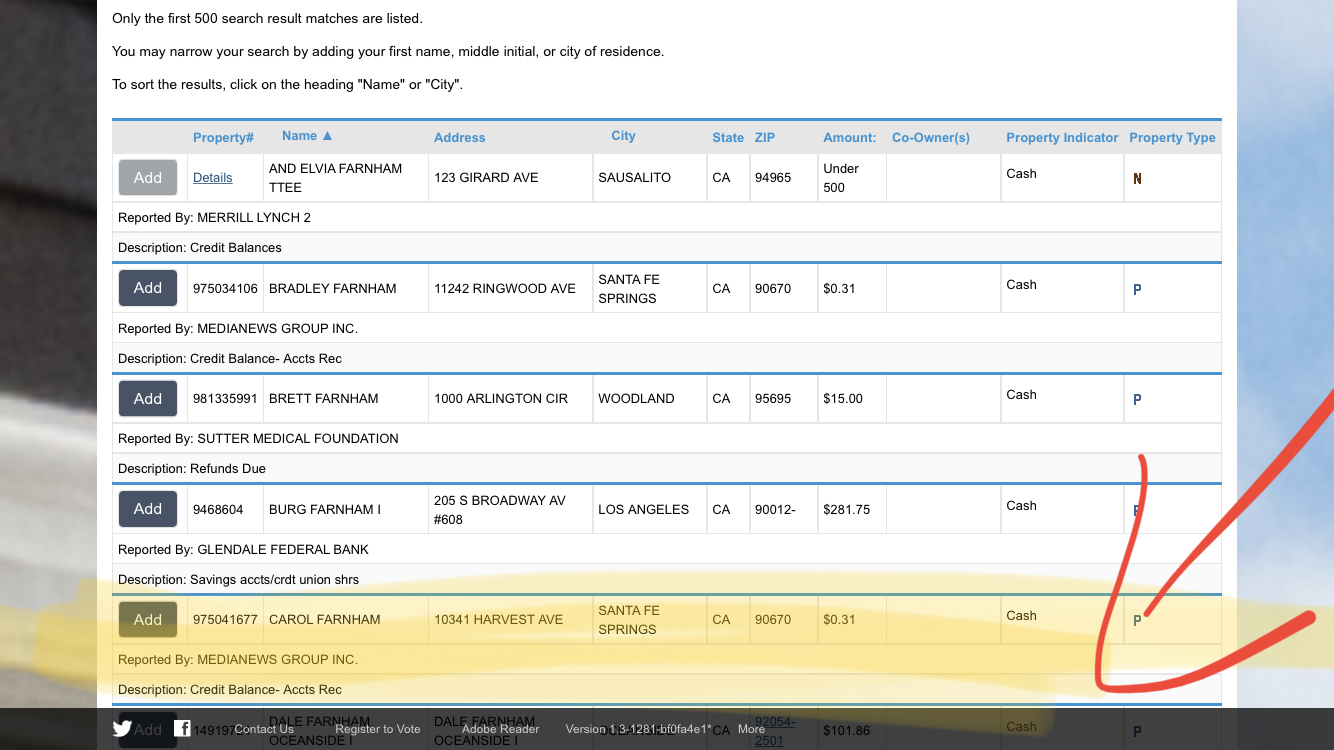This screenshot has width=1334, height=750.
Task: Select name BRADLEY FARNHAM cell
Action: tap(346, 288)
